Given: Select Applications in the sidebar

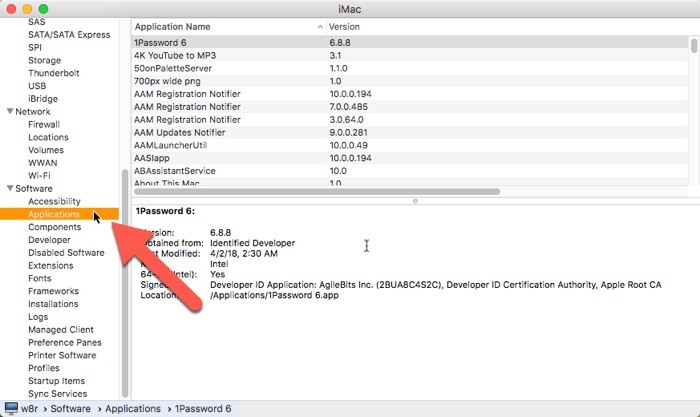Looking at the screenshot, I should 59,214.
